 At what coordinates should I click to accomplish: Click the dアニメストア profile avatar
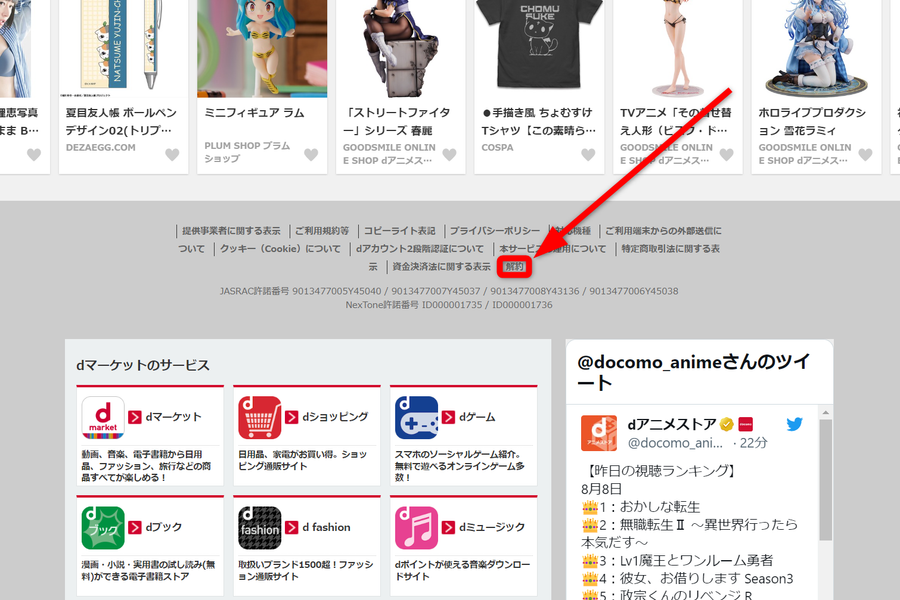point(599,433)
